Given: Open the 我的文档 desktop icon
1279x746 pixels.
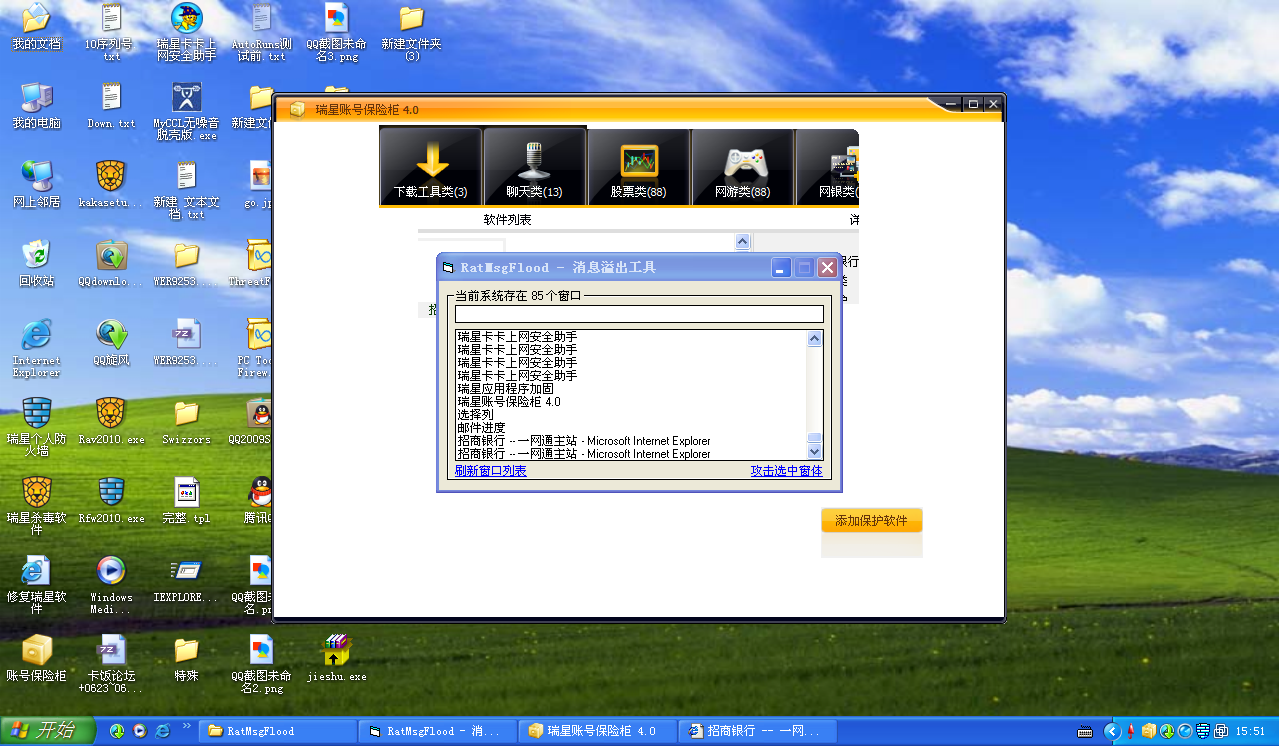Looking at the screenshot, I should click(36, 28).
